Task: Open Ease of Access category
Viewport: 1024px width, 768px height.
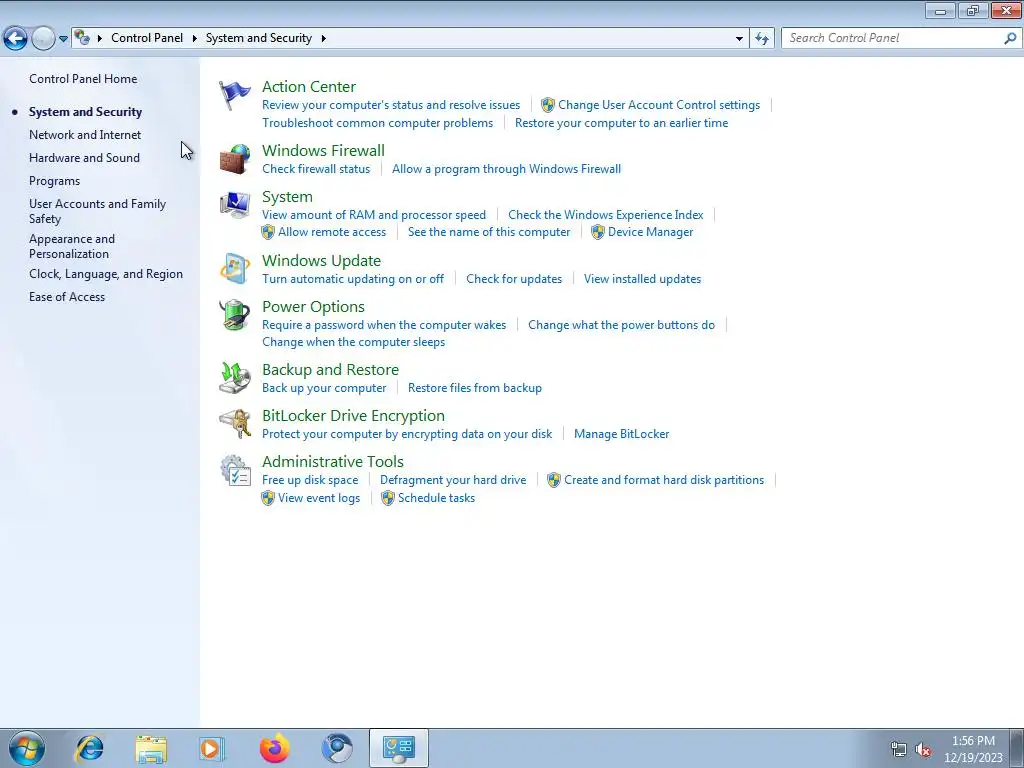Action: pos(67,296)
